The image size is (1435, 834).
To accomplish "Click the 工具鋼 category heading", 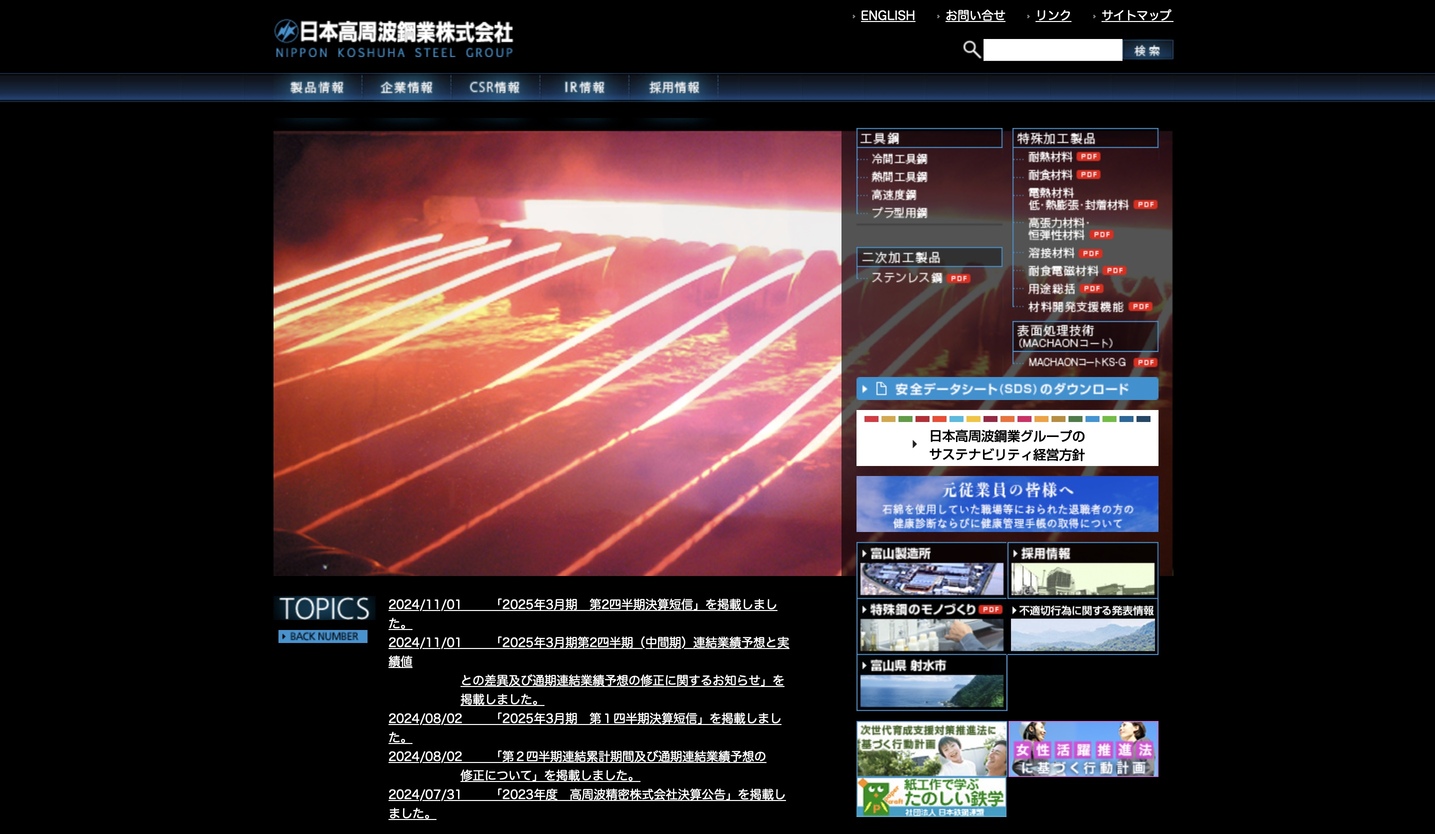I will pos(929,138).
